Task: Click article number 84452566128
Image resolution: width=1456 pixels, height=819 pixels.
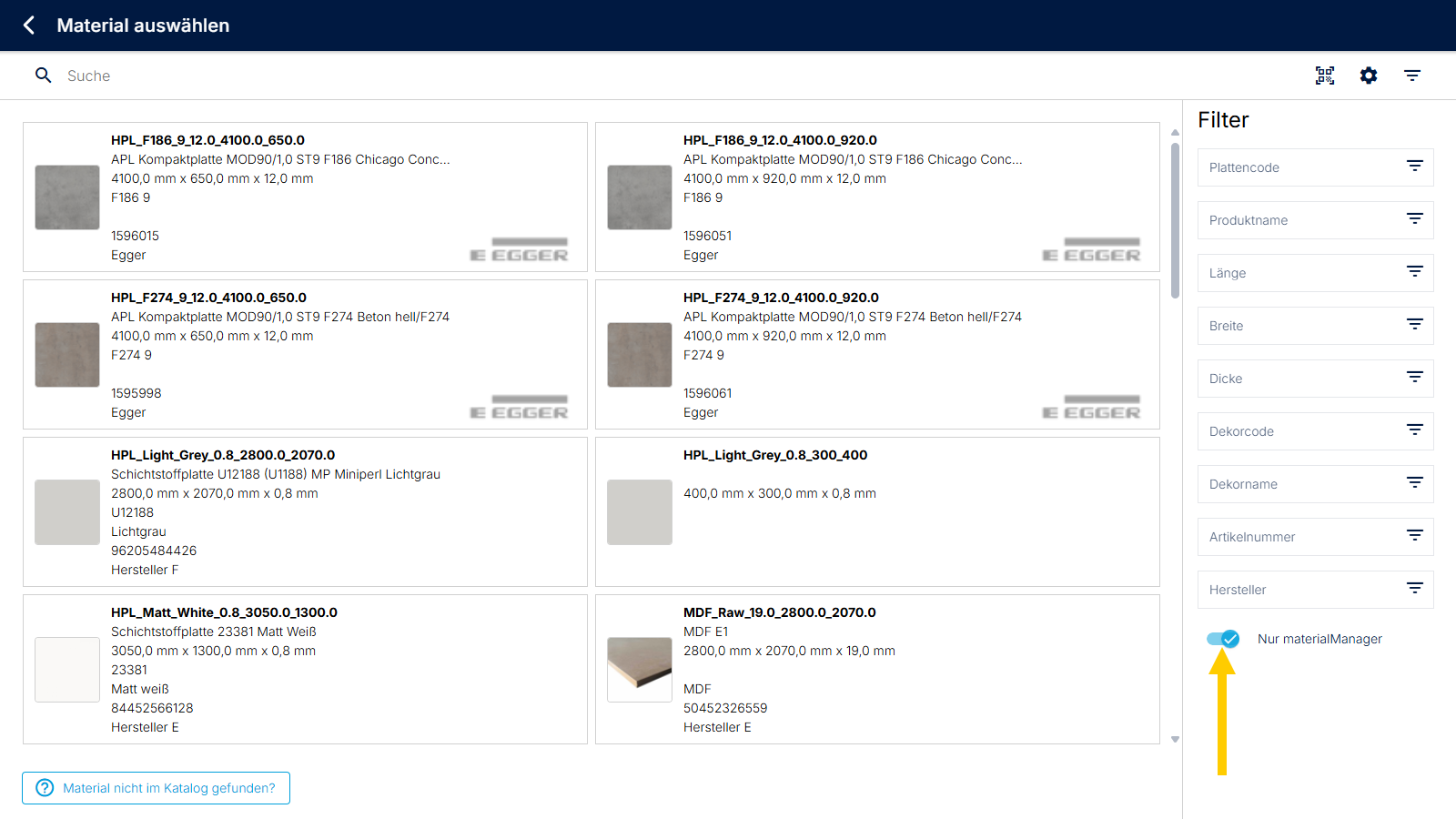Action: pyautogui.click(x=152, y=708)
